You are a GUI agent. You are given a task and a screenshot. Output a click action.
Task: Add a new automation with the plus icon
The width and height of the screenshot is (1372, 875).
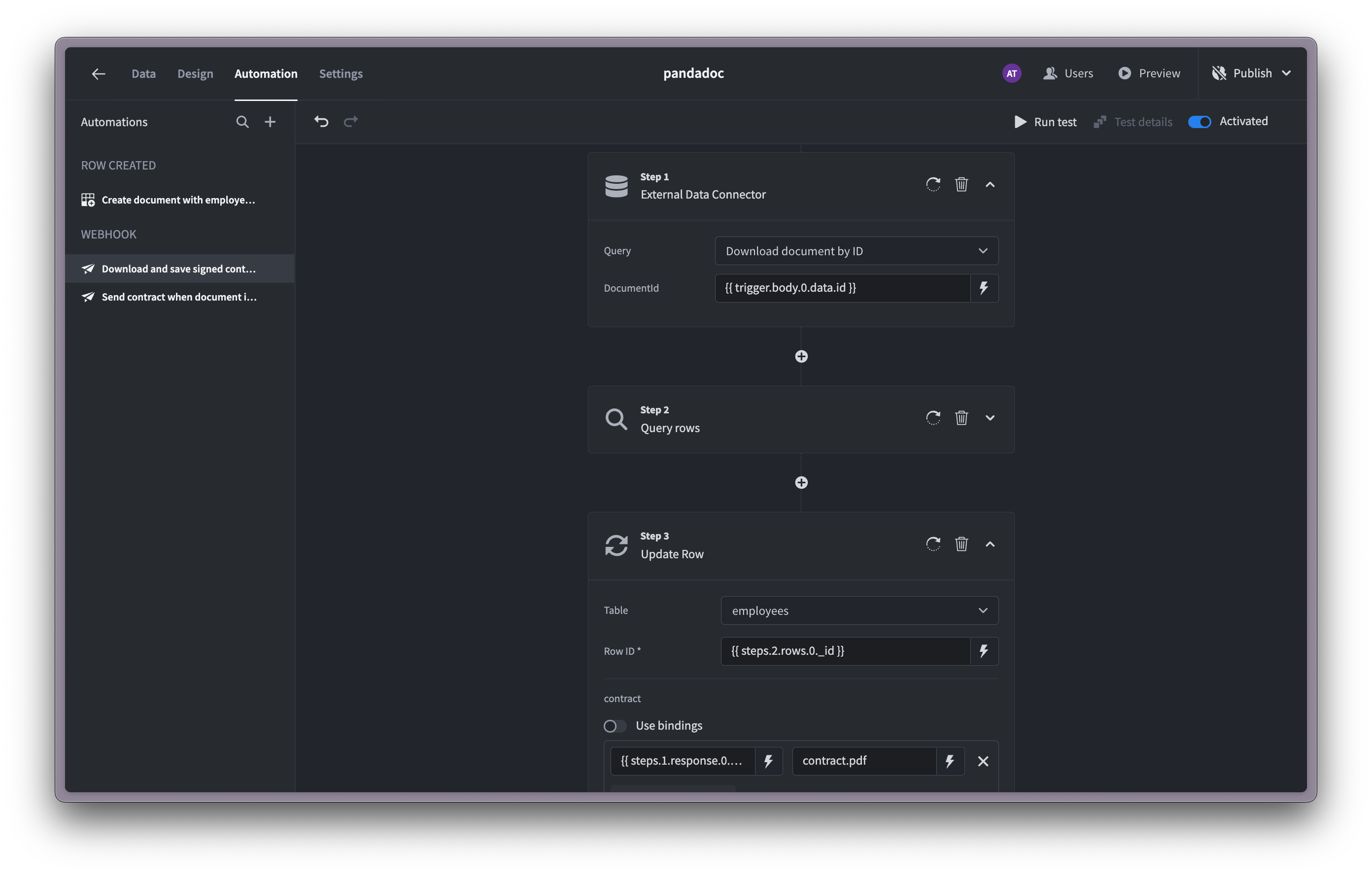(270, 121)
